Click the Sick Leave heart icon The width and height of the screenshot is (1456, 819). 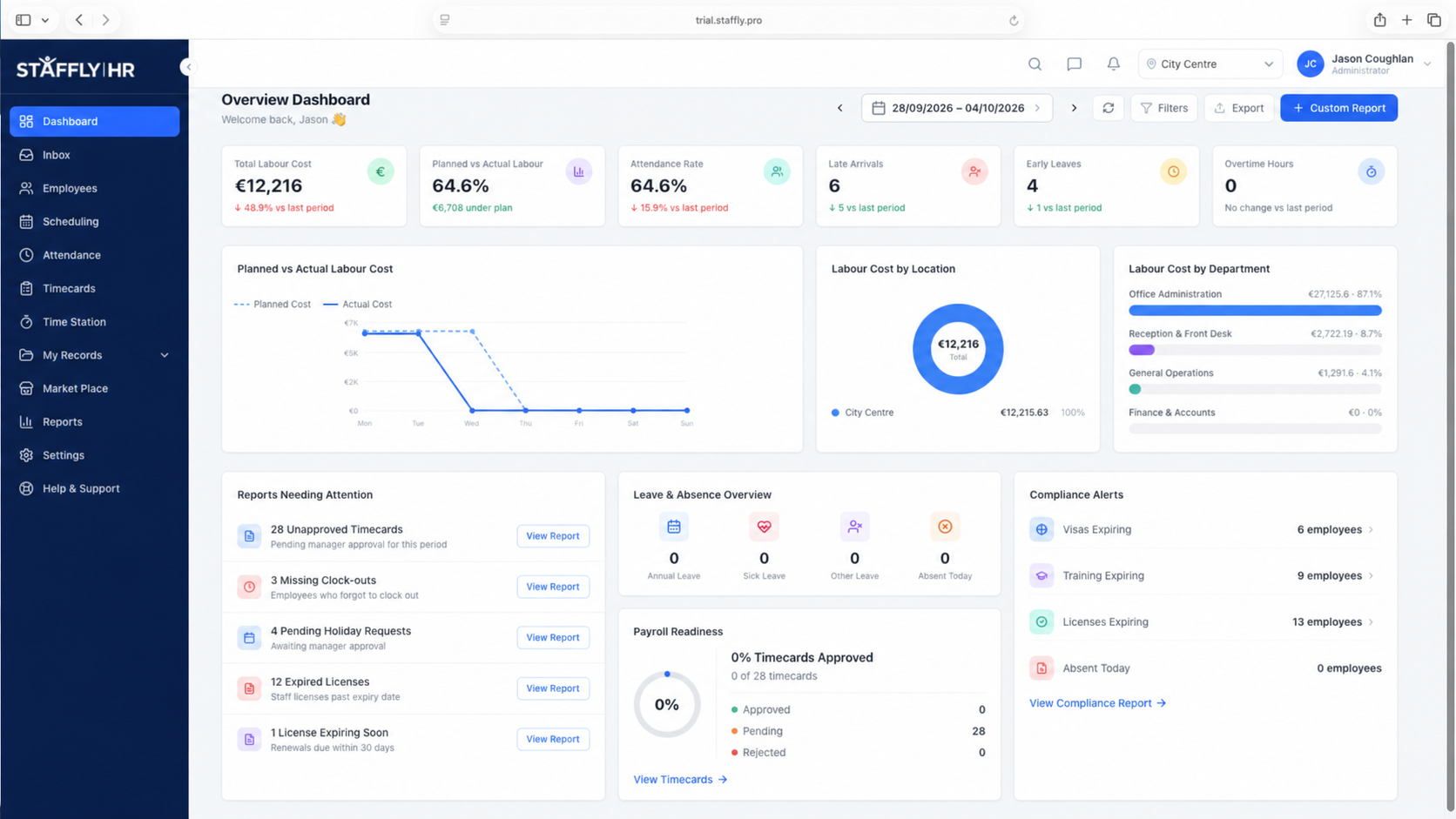pyautogui.click(x=764, y=527)
